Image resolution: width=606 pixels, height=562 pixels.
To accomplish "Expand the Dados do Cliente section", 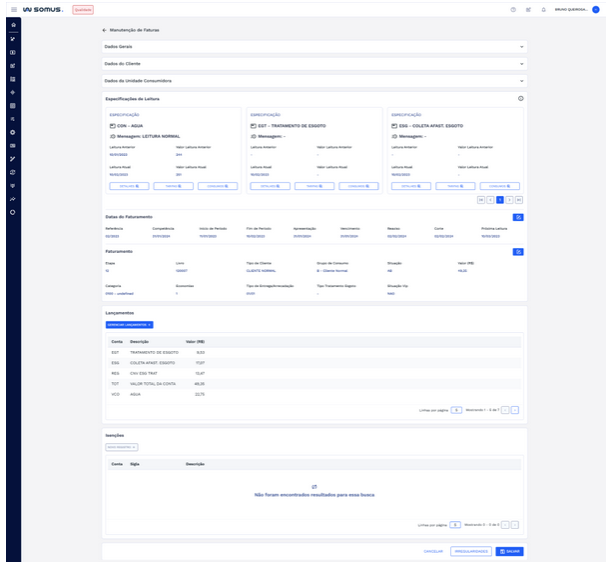I will click(x=521, y=64).
